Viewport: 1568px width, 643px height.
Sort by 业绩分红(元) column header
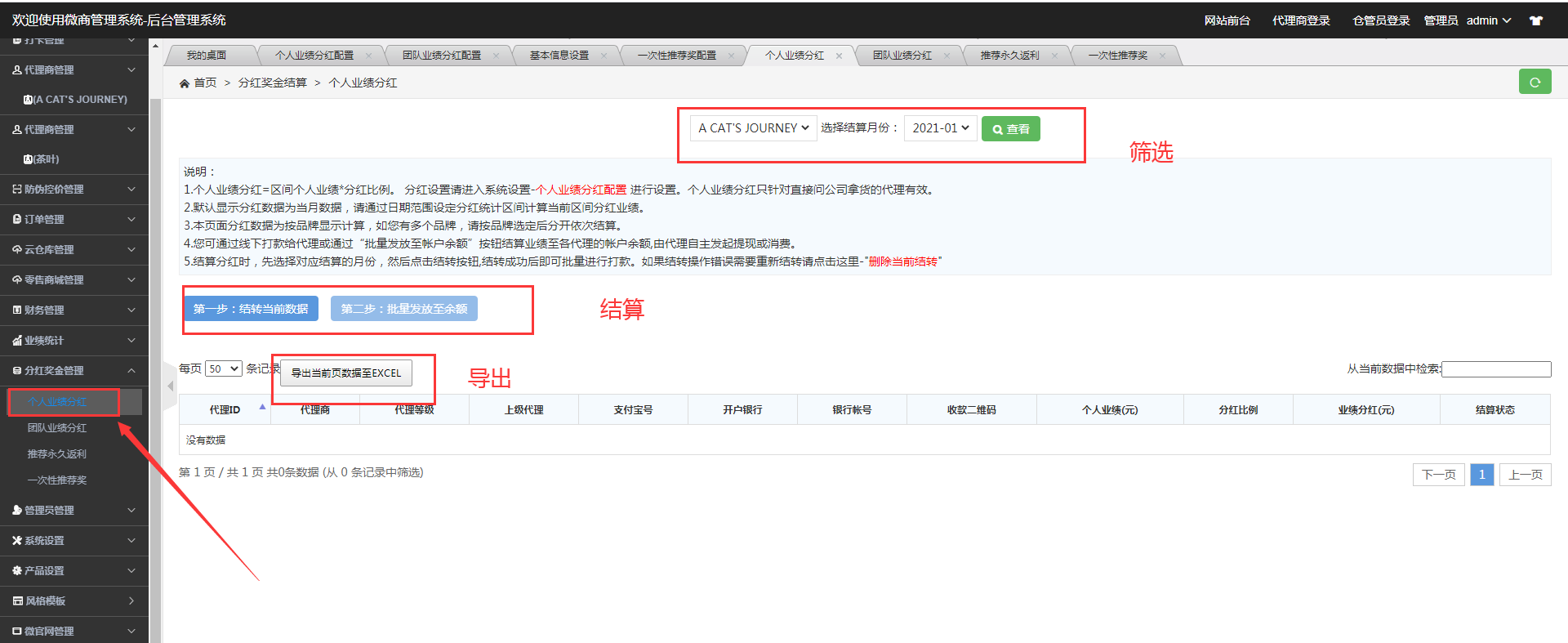click(x=1366, y=410)
